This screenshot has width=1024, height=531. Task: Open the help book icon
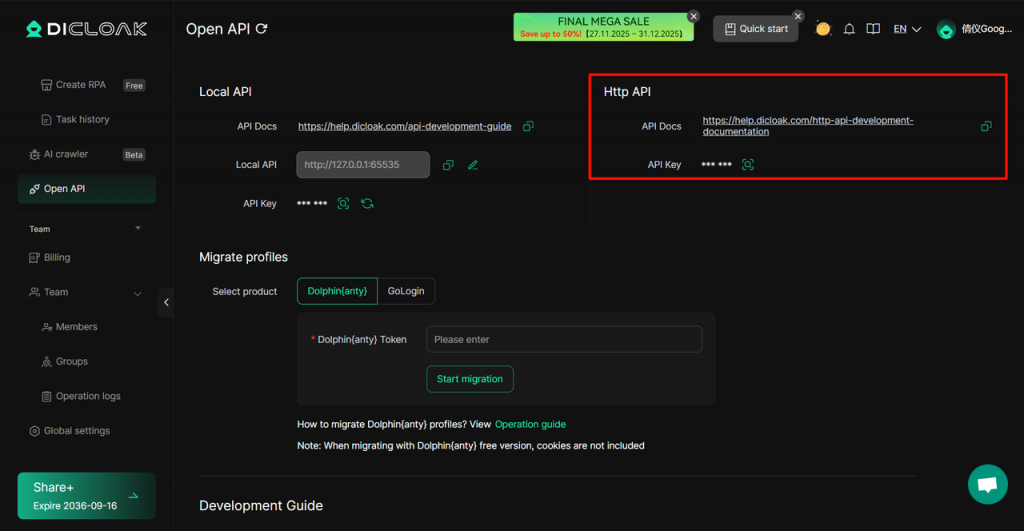point(873,29)
